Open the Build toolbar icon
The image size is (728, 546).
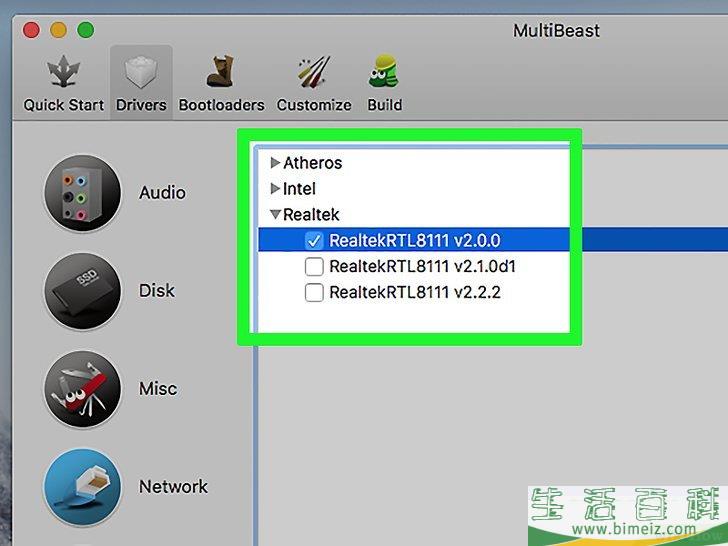(384, 71)
